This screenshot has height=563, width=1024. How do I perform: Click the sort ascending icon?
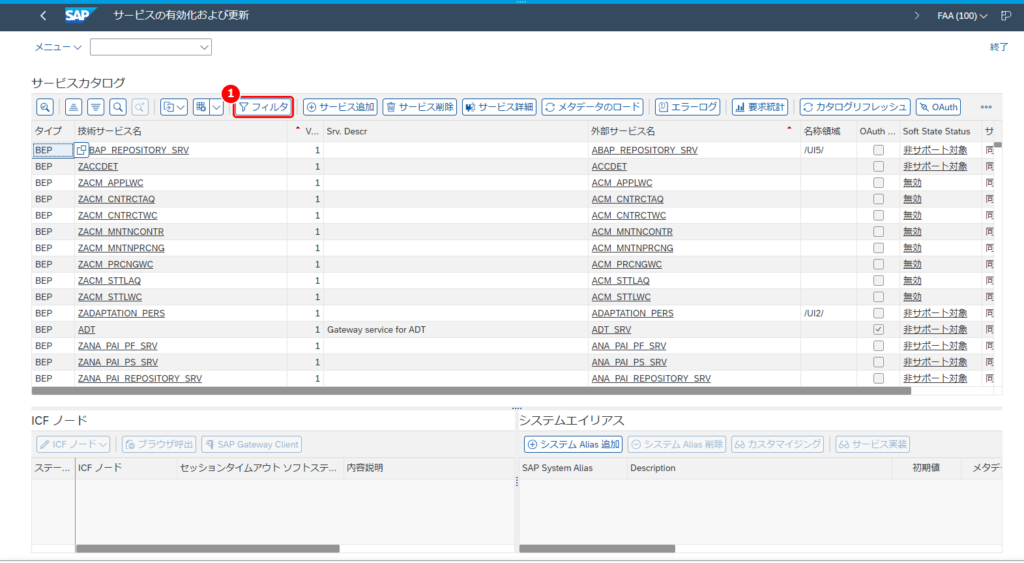pyautogui.click(x=73, y=107)
